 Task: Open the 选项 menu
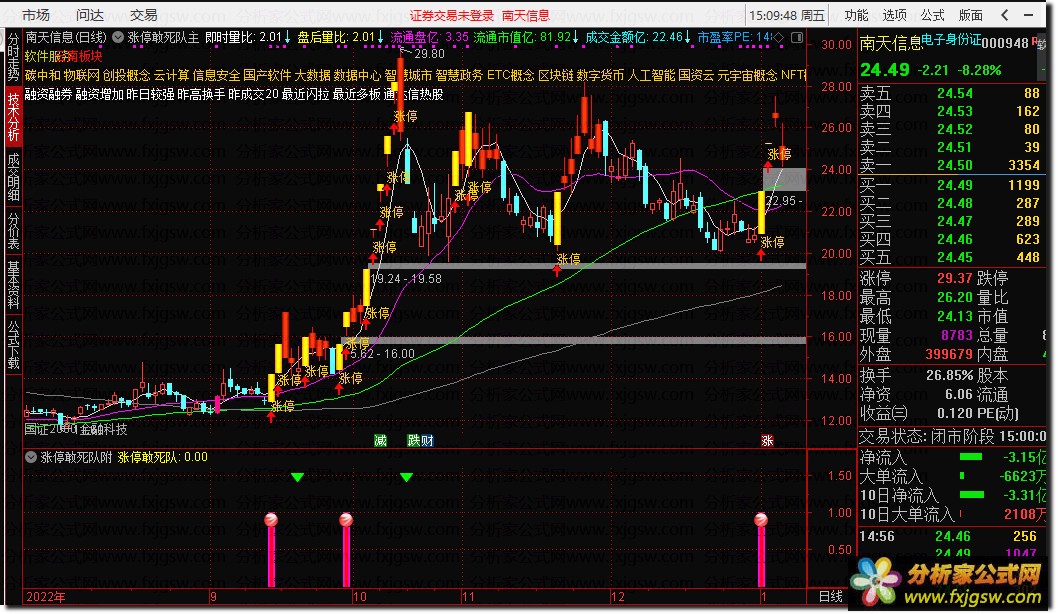pos(895,15)
